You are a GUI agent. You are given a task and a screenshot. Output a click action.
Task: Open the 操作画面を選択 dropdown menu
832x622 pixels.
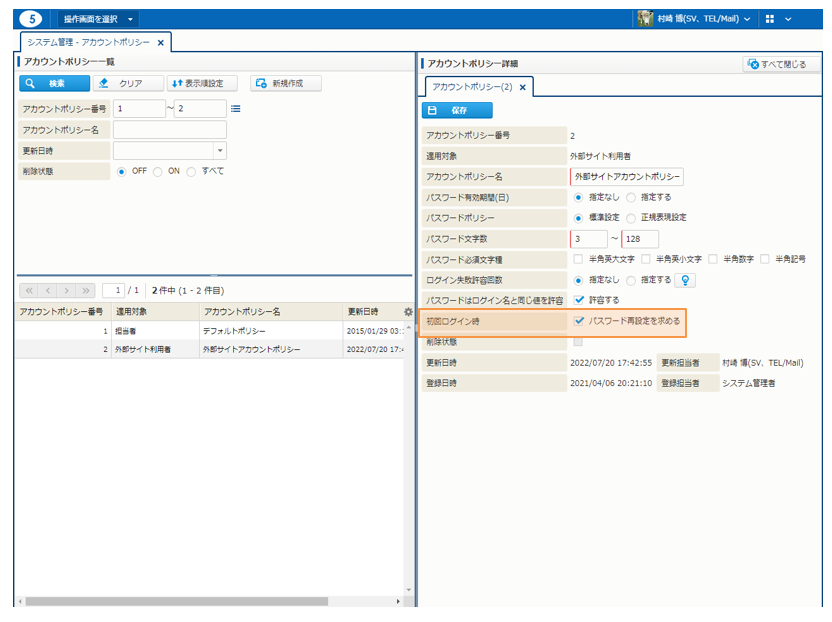(99, 19)
